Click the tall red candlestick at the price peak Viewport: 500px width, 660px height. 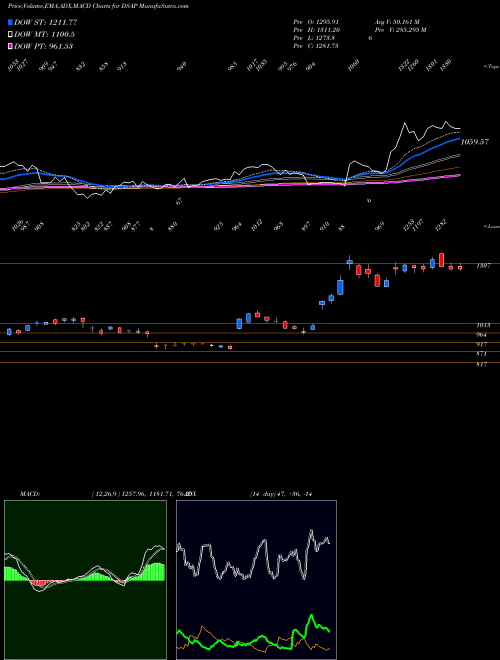pos(441,260)
